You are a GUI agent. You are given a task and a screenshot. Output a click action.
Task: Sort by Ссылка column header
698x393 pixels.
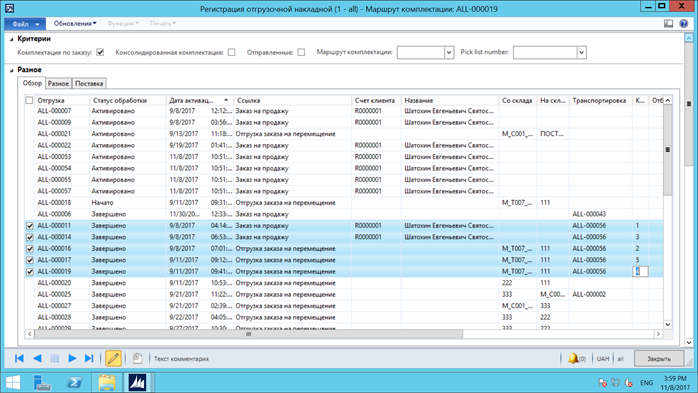(292, 100)
